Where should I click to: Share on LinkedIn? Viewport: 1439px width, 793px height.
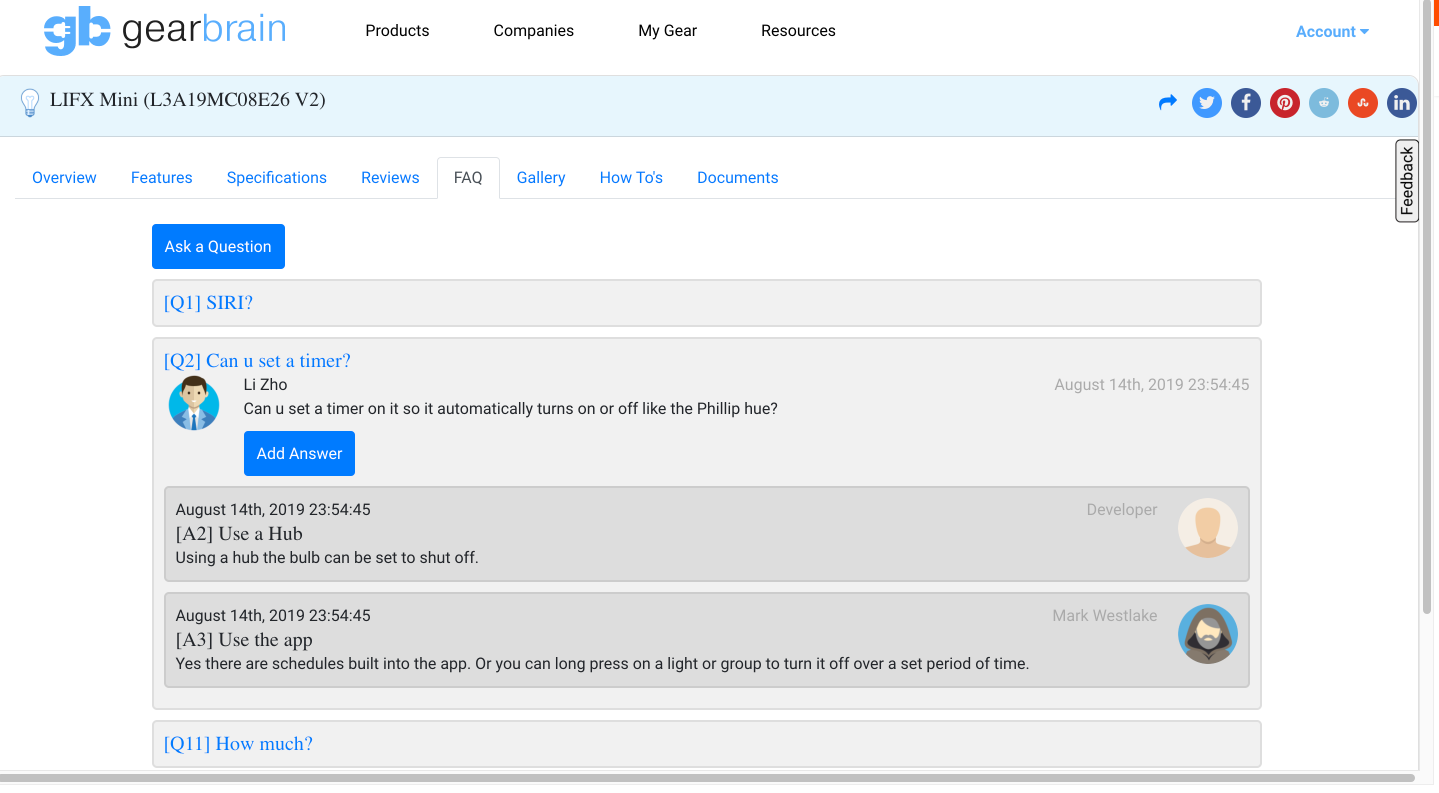coord(1402,102)
